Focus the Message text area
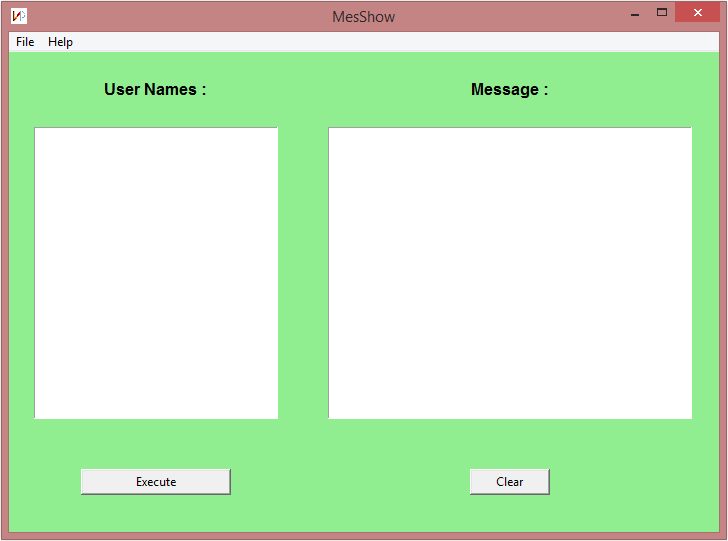Viewport: 728px width, 541px height. pos(510,272)
